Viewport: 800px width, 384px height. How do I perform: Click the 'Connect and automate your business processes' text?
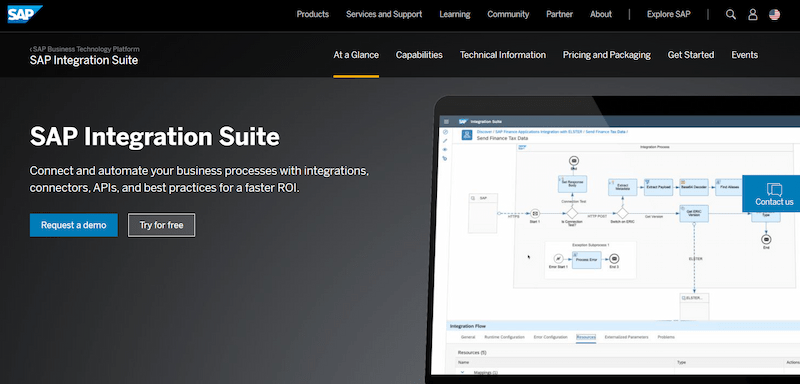pyautogui.click(x=199, y=178)
